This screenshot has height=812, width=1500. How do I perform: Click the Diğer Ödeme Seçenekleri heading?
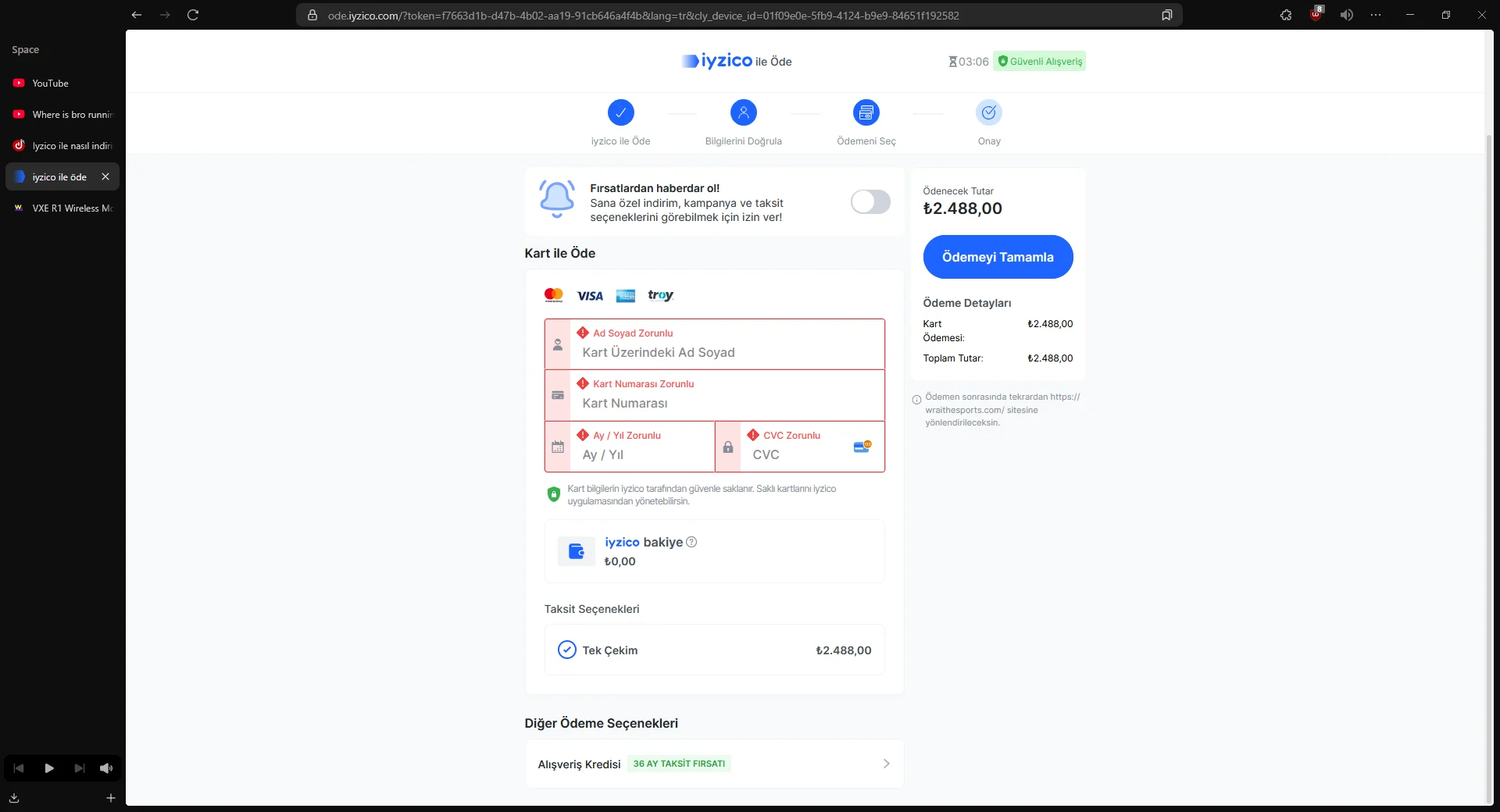[602, 723]
